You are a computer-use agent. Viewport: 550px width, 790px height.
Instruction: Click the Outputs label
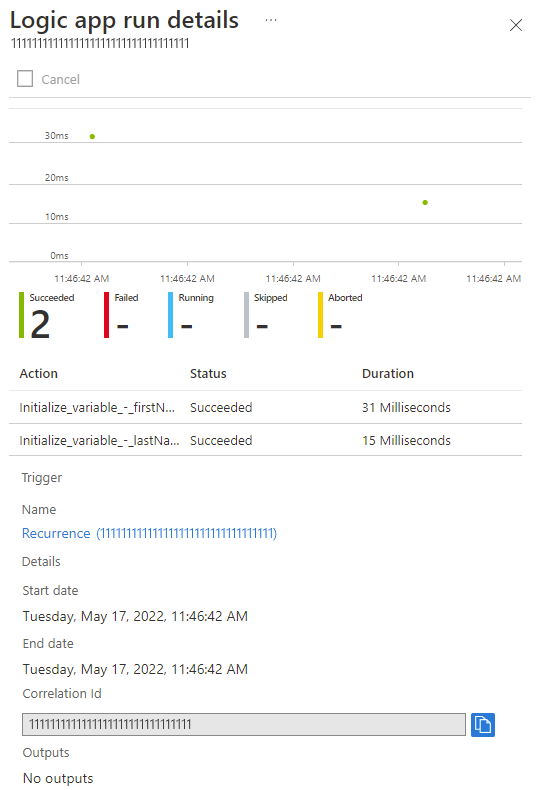pyautogui.click(x=46, y=753)
